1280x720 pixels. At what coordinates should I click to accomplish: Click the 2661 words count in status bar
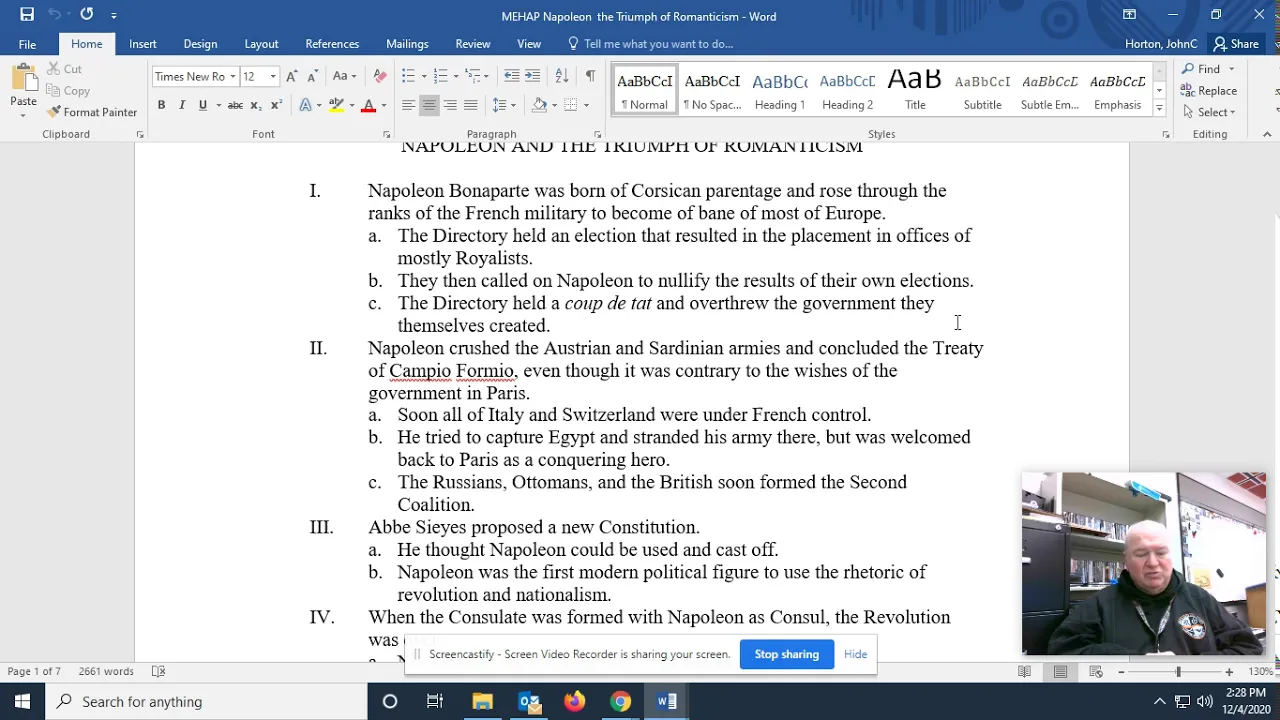pyautogui.click(x=106, y=672)
